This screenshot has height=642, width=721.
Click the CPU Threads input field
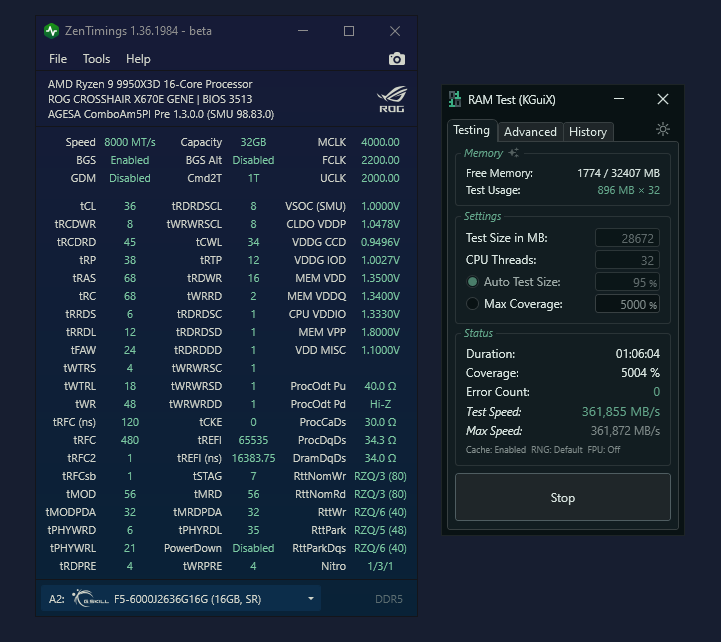click(627, 260)
